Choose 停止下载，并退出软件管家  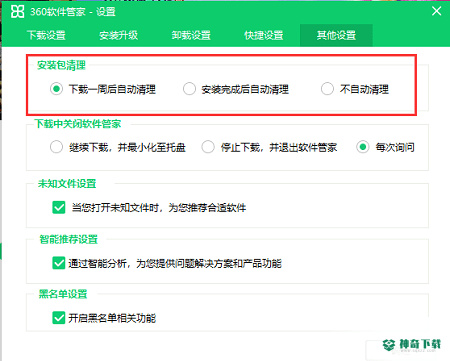click(208, 147)
